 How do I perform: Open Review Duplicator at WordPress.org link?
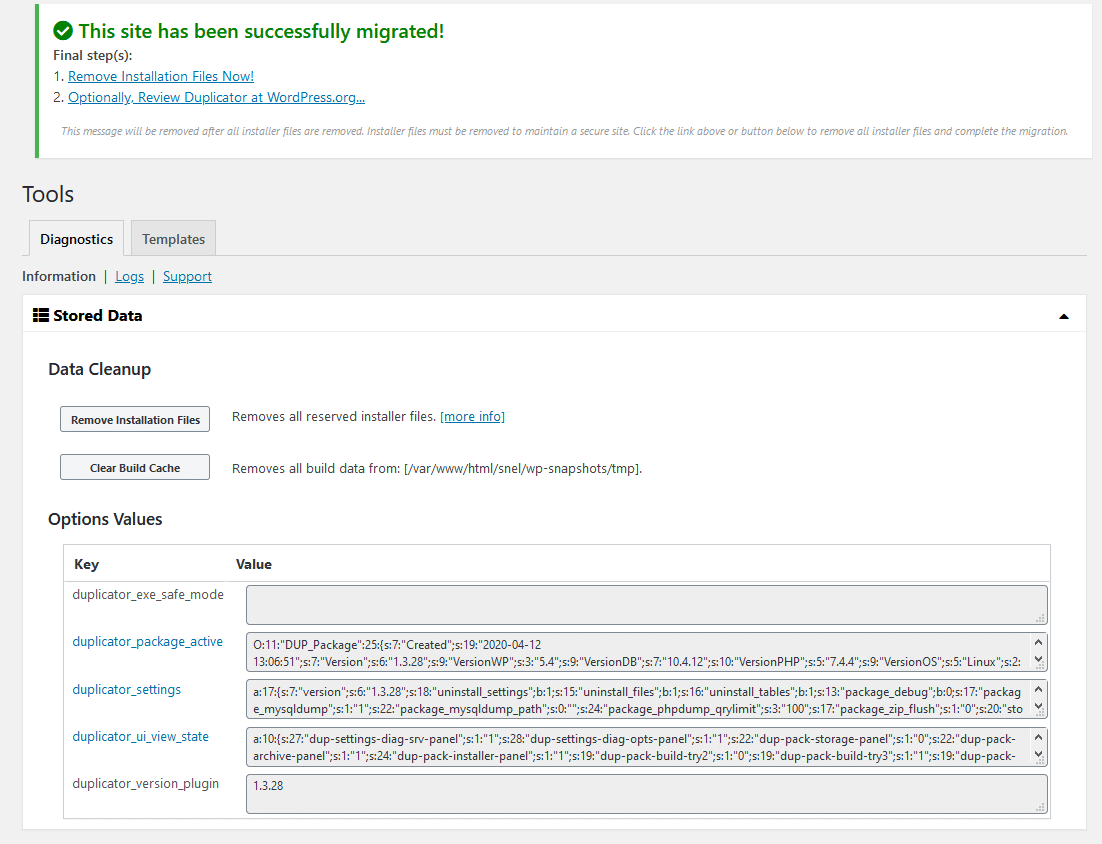coord(216,97)
